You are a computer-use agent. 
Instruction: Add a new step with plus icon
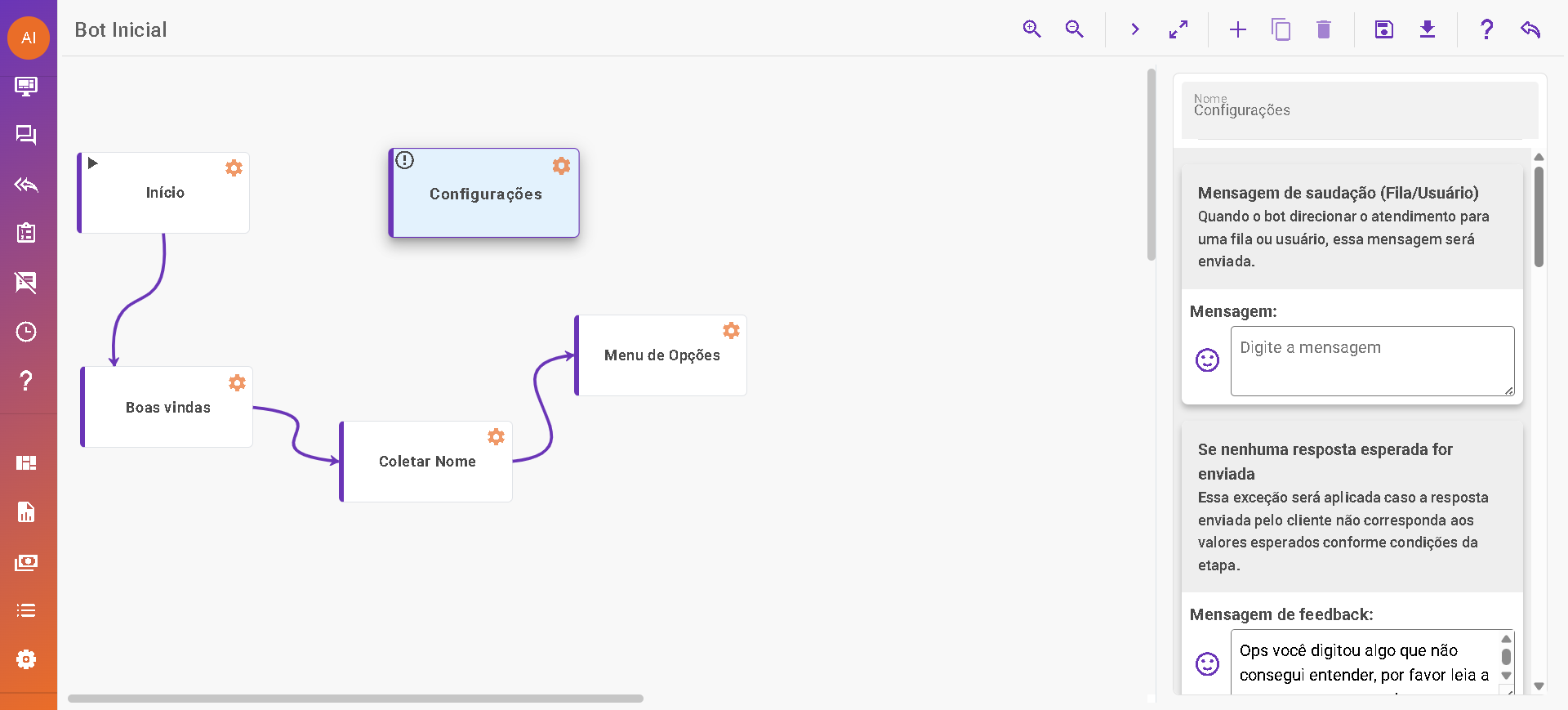click(1237, 29)
